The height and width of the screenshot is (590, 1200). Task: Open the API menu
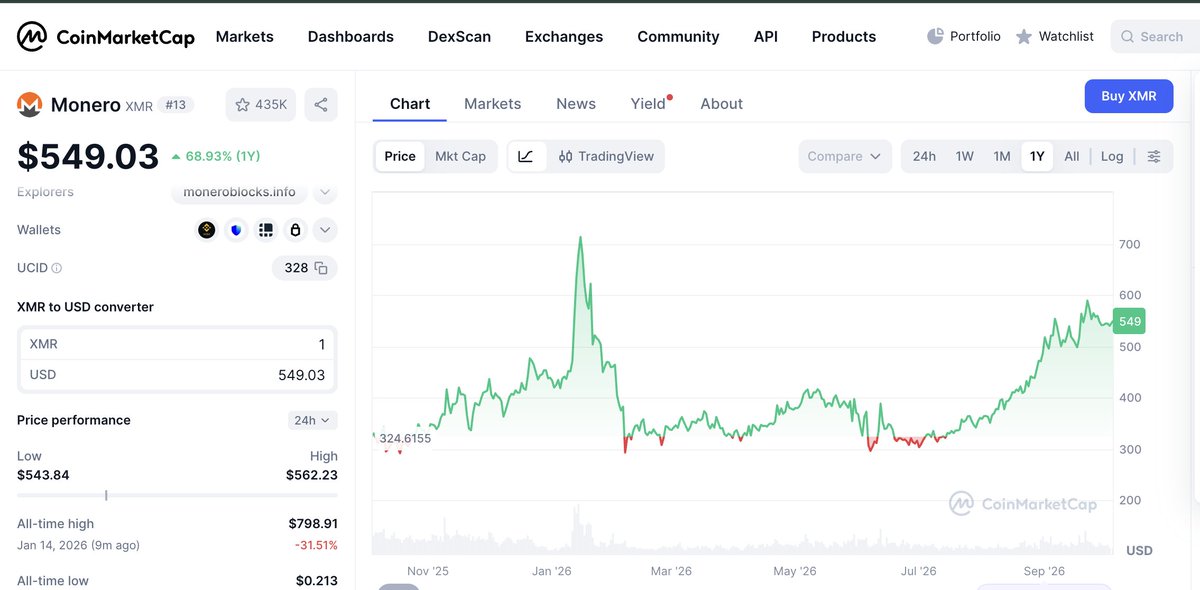(x=766, y=36)
